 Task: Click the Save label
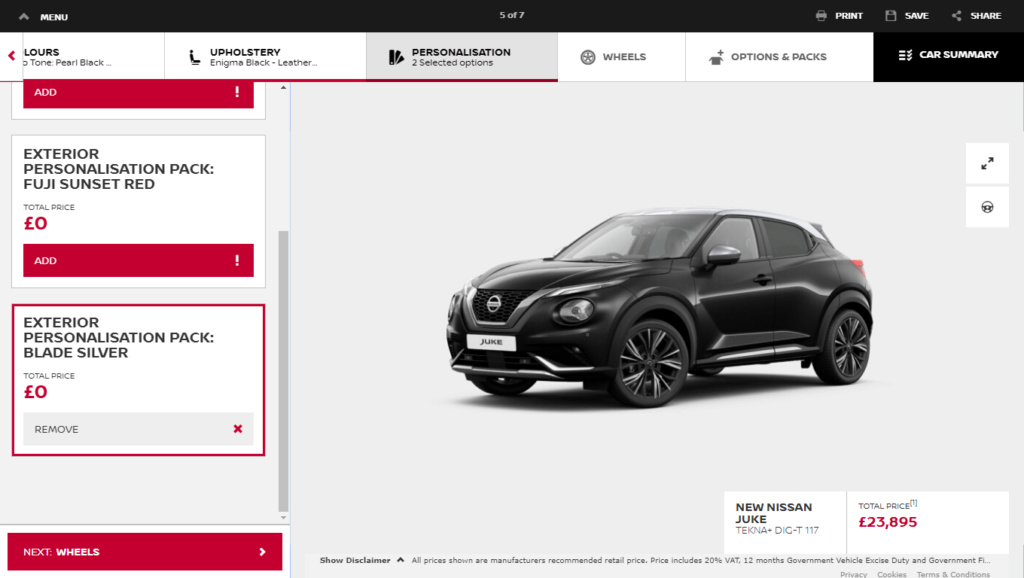917,16
